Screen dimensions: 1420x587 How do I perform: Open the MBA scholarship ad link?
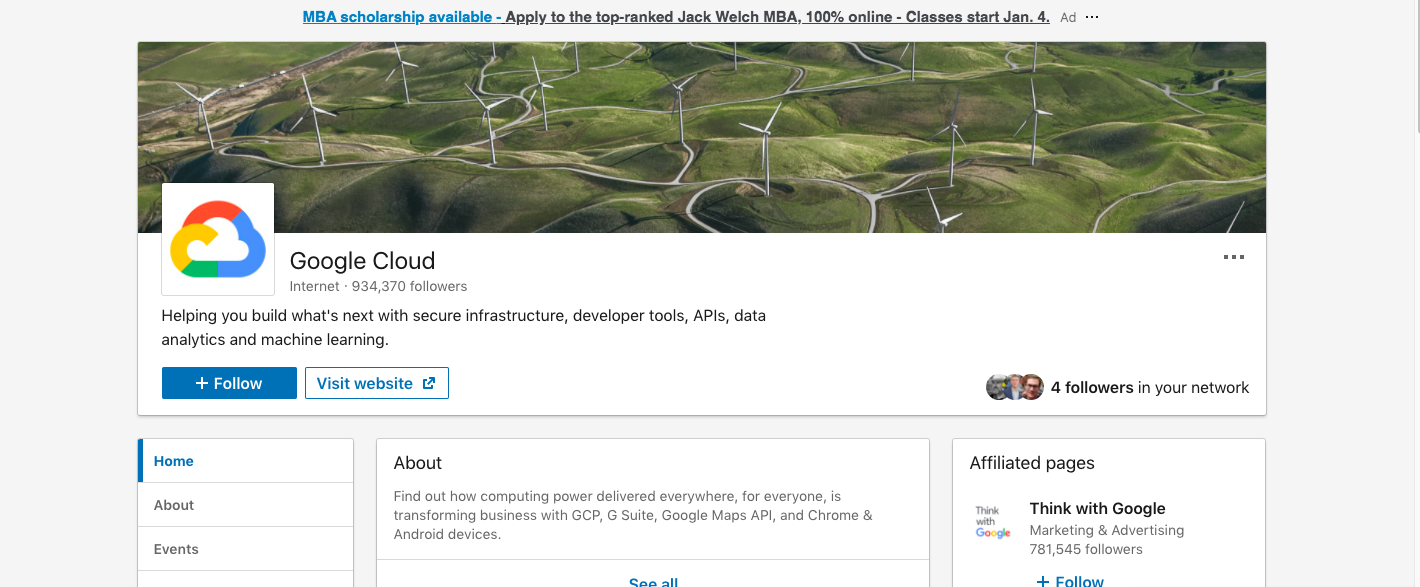[676, 17]
